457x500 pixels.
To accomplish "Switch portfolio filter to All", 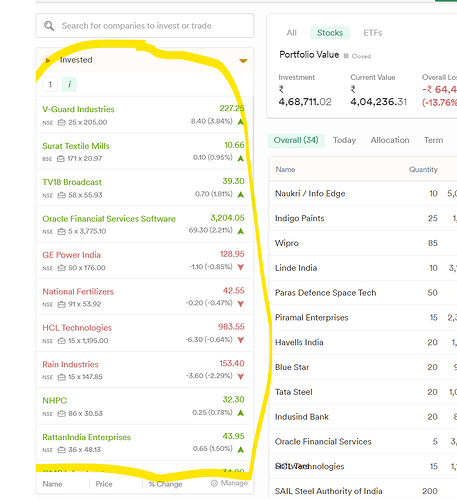I will coord(291,33).
